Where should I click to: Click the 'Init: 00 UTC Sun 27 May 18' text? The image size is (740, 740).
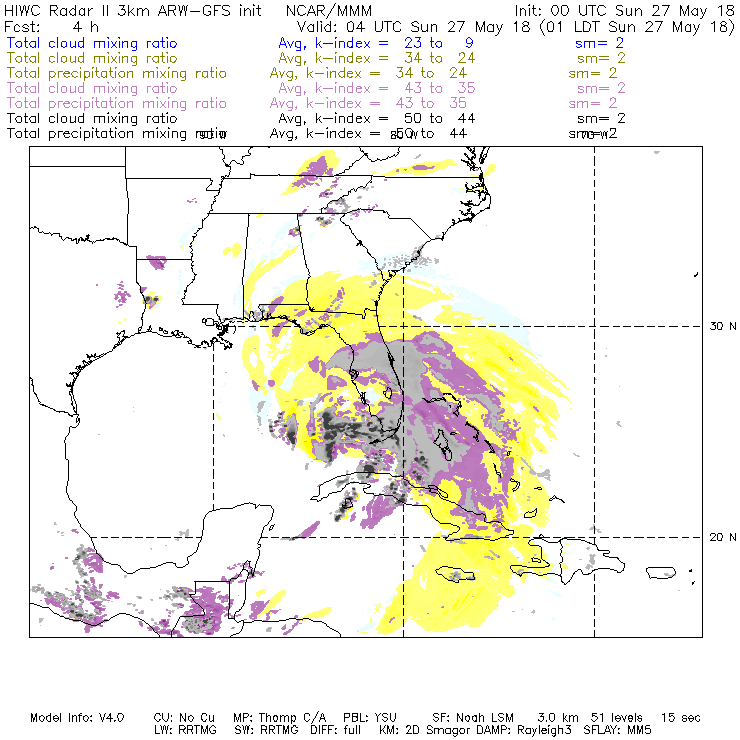click(624, 10)
